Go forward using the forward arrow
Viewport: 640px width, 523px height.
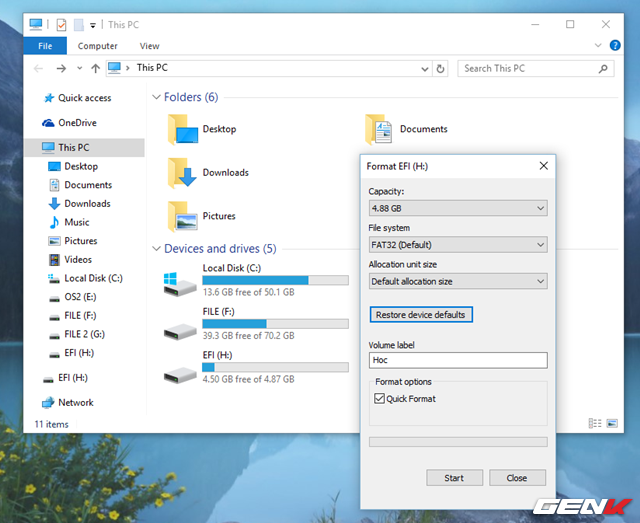61,69
